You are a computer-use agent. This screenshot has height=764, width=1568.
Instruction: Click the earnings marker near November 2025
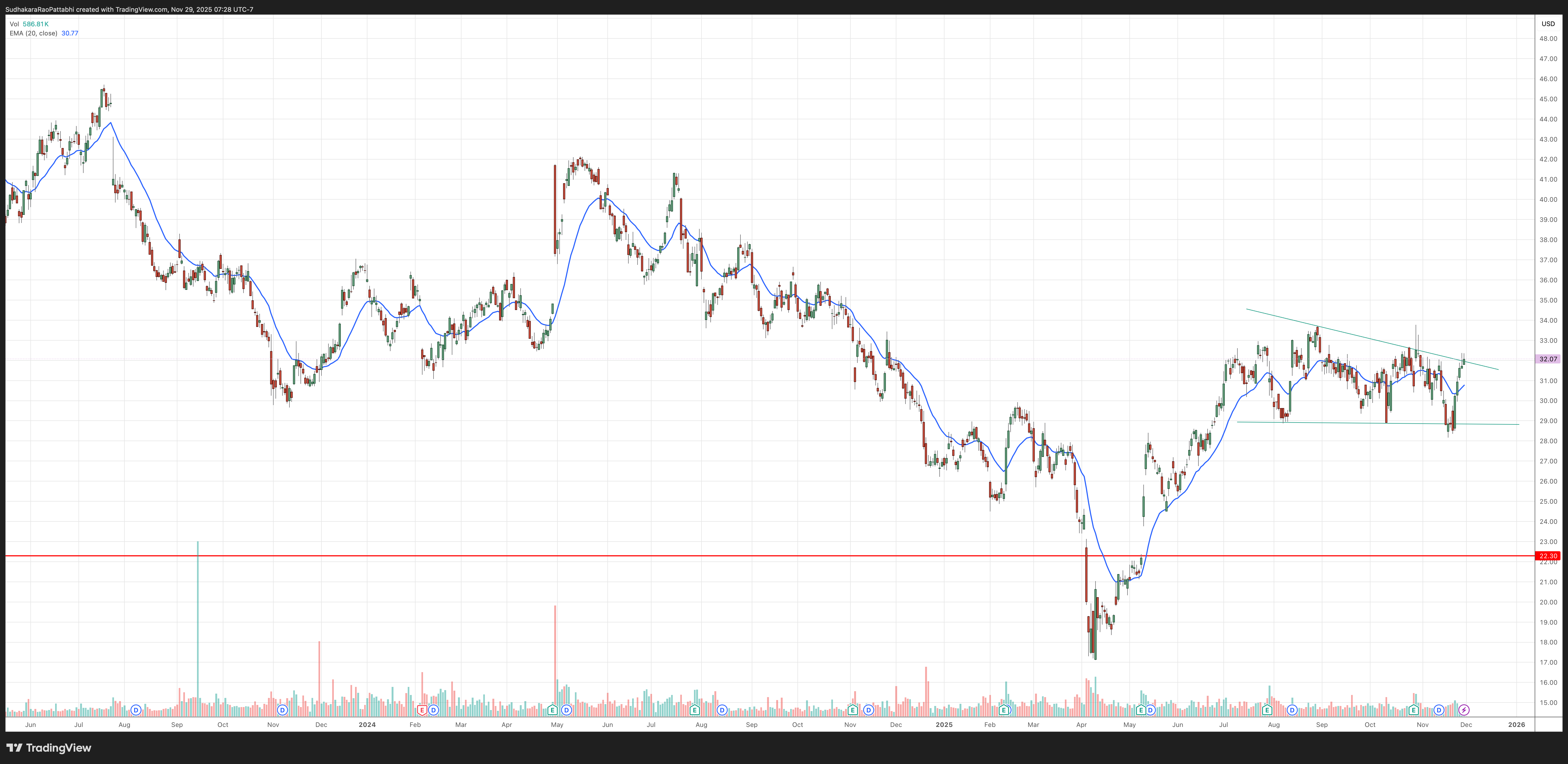[x=1413, y=710]
